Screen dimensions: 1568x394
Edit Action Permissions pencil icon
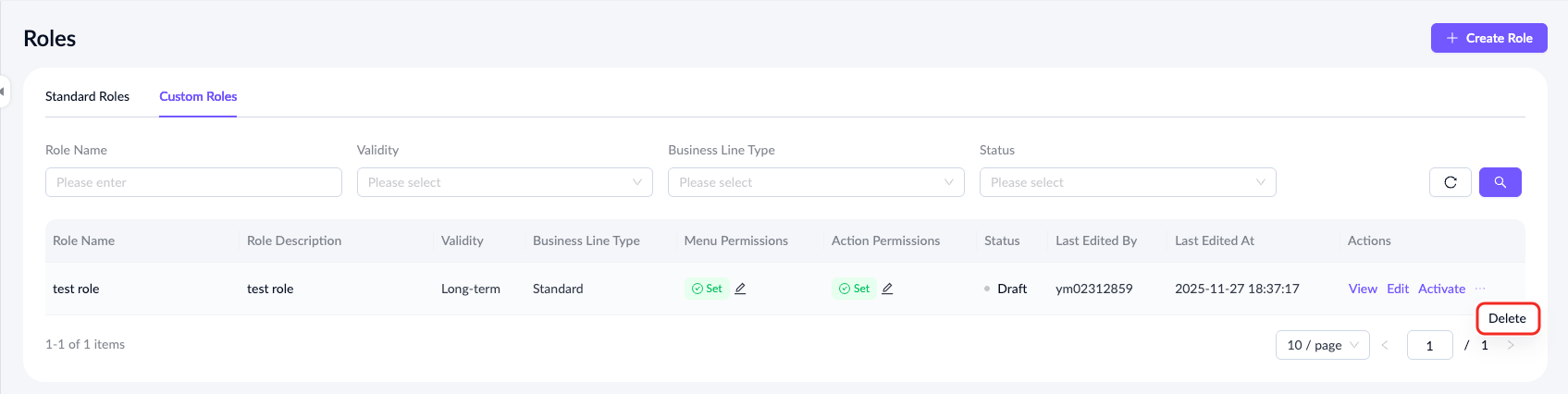[887, 289]
